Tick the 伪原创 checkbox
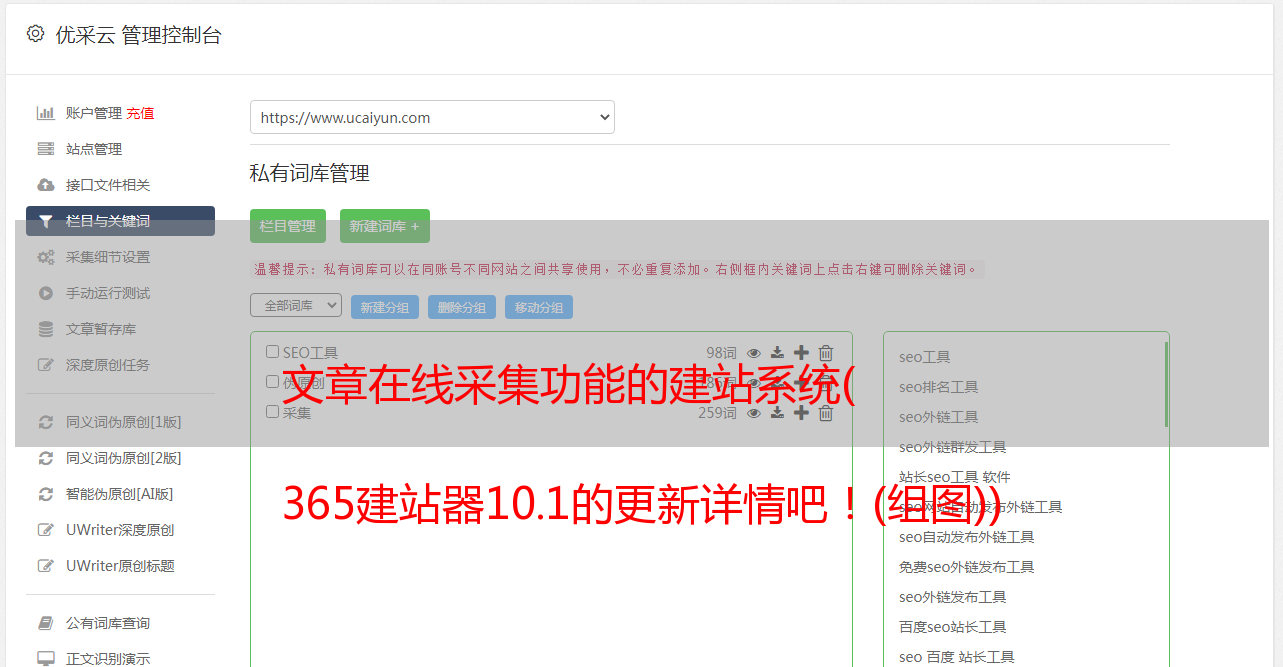Image resolution: width=1283 pixels, height=667 pixels. coord(272,382)
